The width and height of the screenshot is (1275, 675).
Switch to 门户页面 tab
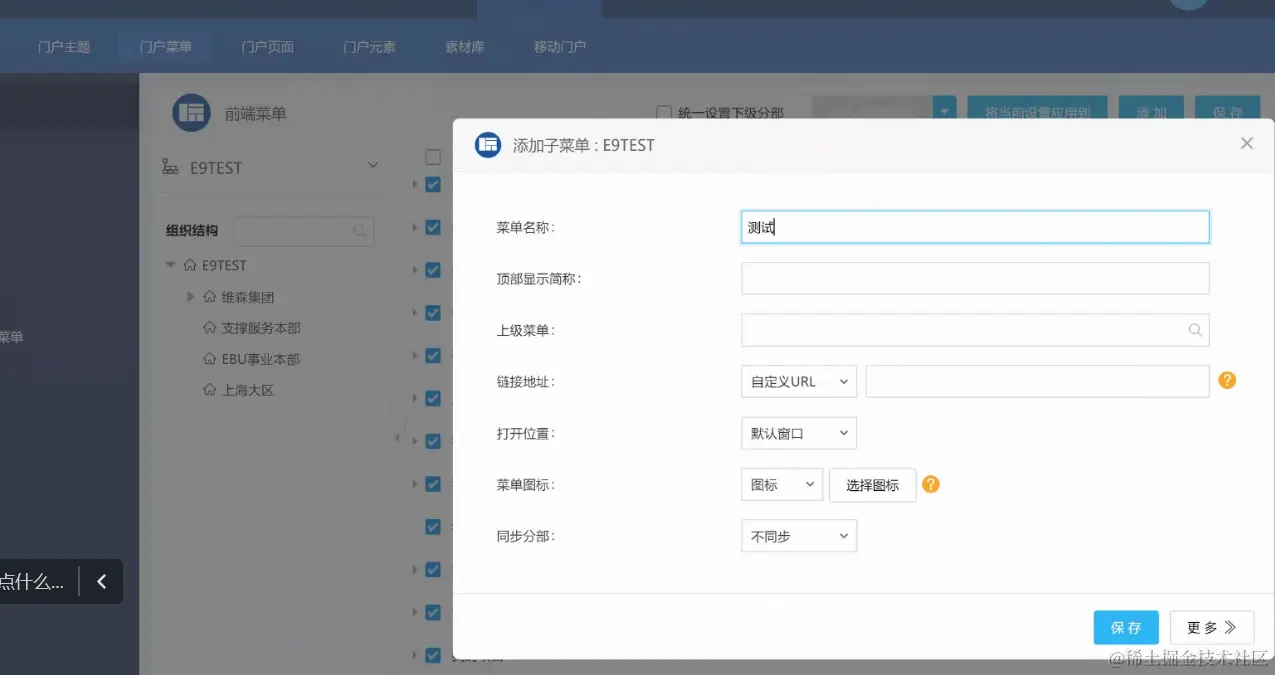268,47
